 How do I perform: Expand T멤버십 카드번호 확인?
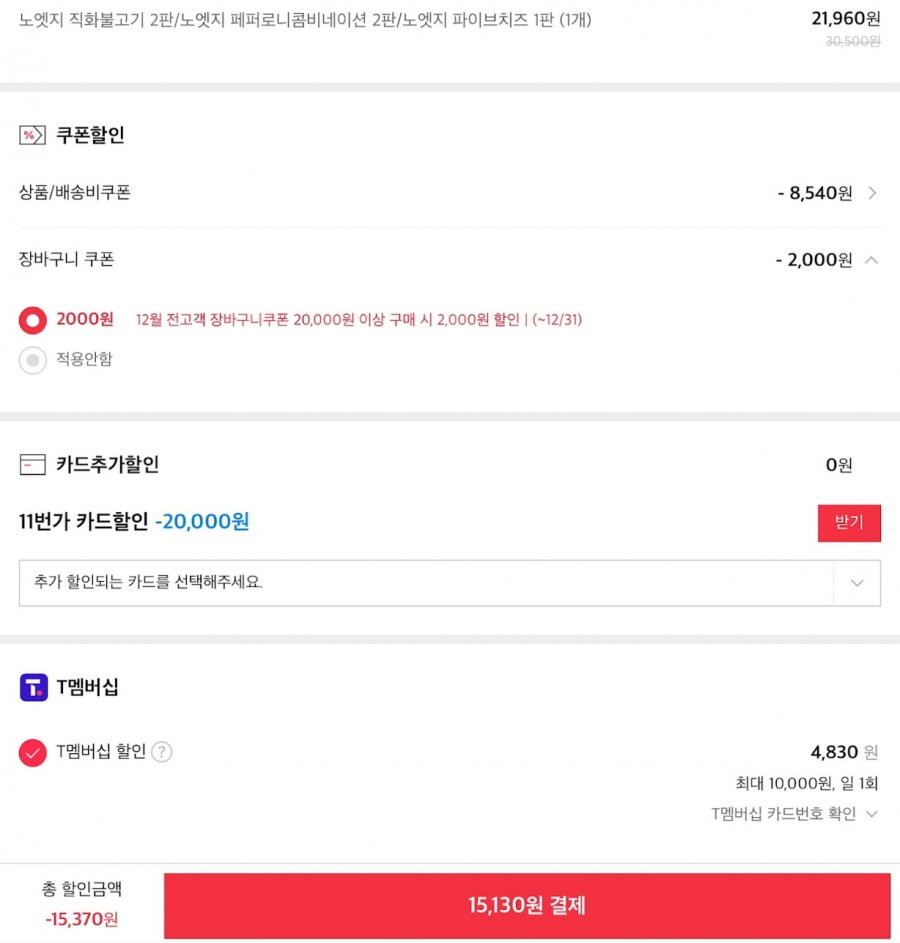pyautogui.click(x=794, y=814)
